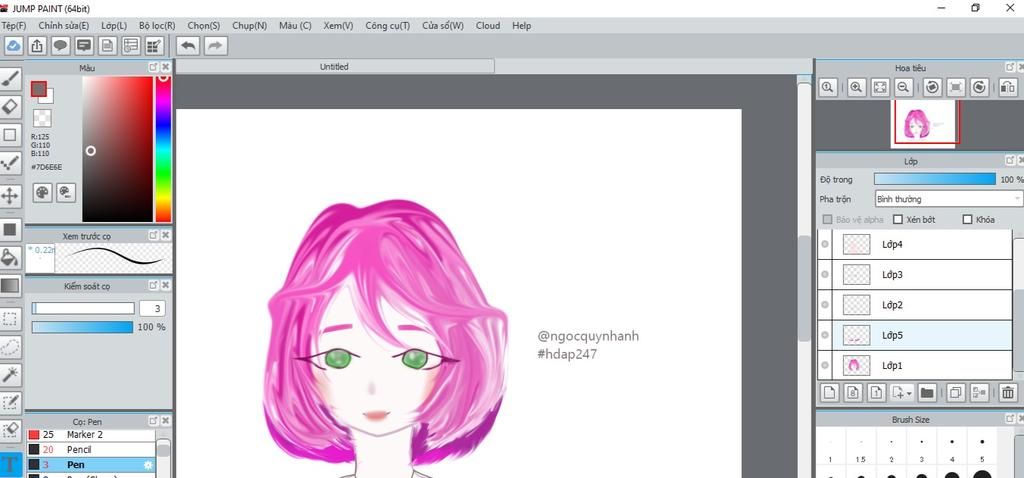Screen dimensions: 1024x478
Task: Open the Cloud menu
Action: [x=488, y=25]
